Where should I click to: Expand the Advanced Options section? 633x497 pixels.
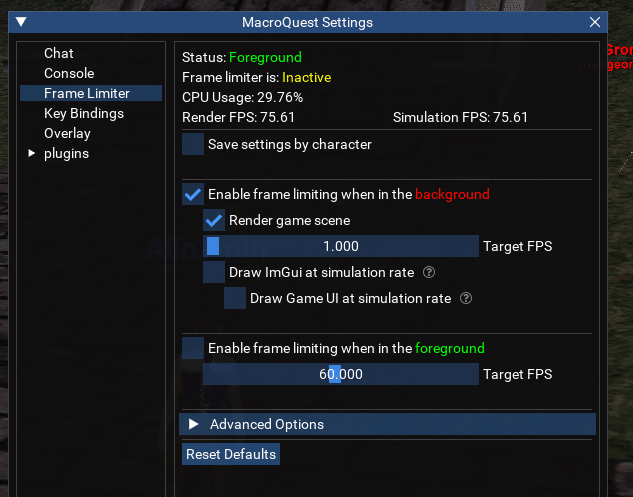tap(194, 424)
